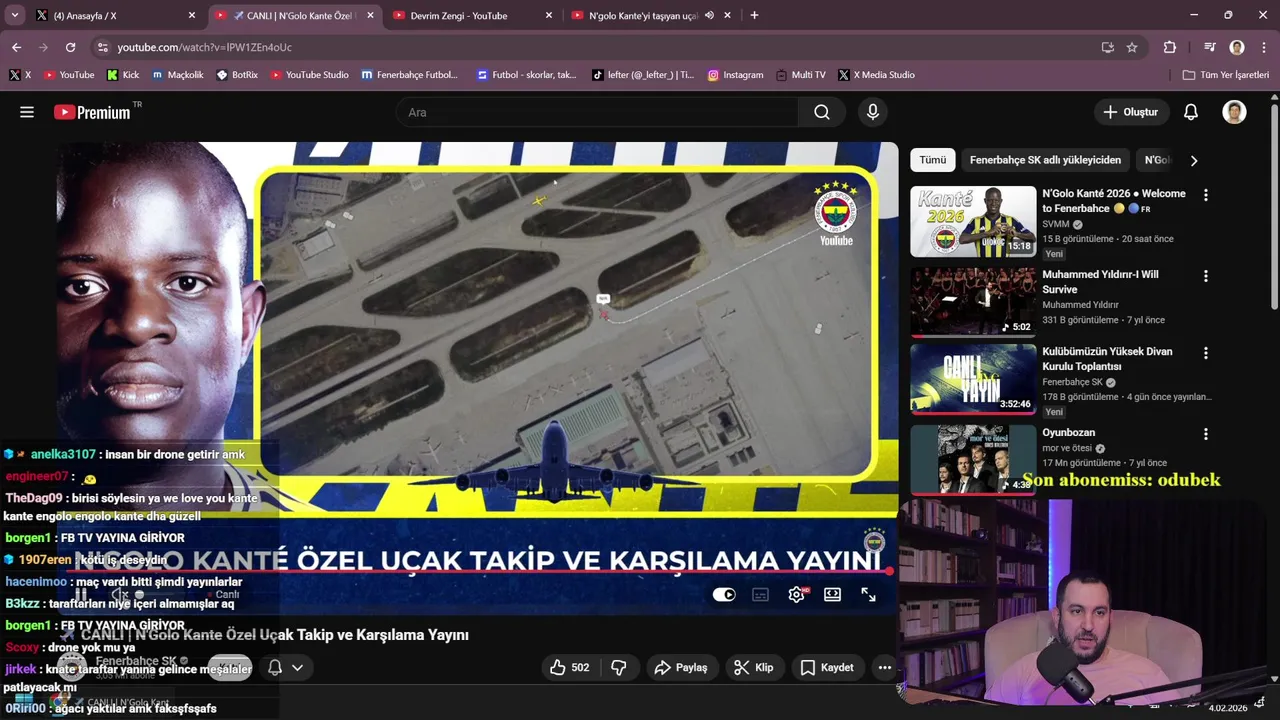Bookmark this page with star icon
Image resolution: width=1280 pixels, height=720 pixels.
(x=1132, y=47)
